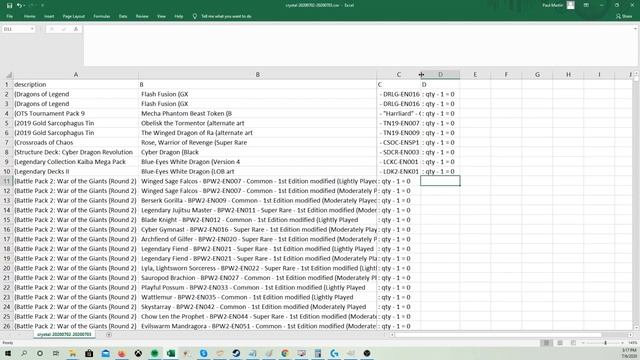Image resolution: width=640 pixels, height=360 pixels.
Task: Open the Insert Function dialog
Action: click(76, 29)
